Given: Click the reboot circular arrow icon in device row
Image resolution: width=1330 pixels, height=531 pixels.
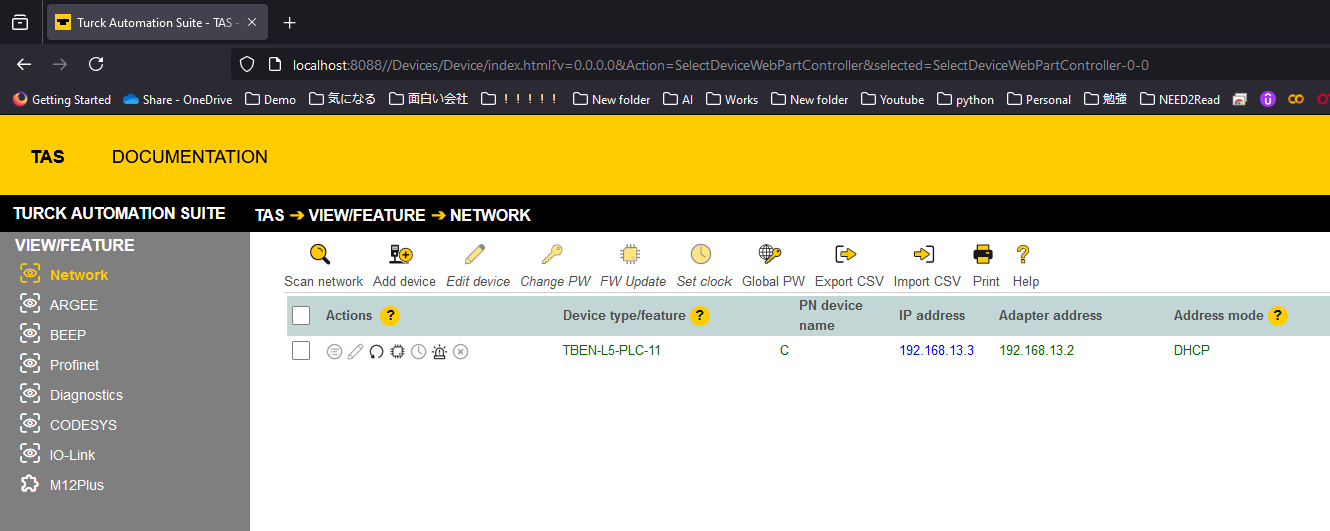Looking at the screenshot, I should (376, 351).
